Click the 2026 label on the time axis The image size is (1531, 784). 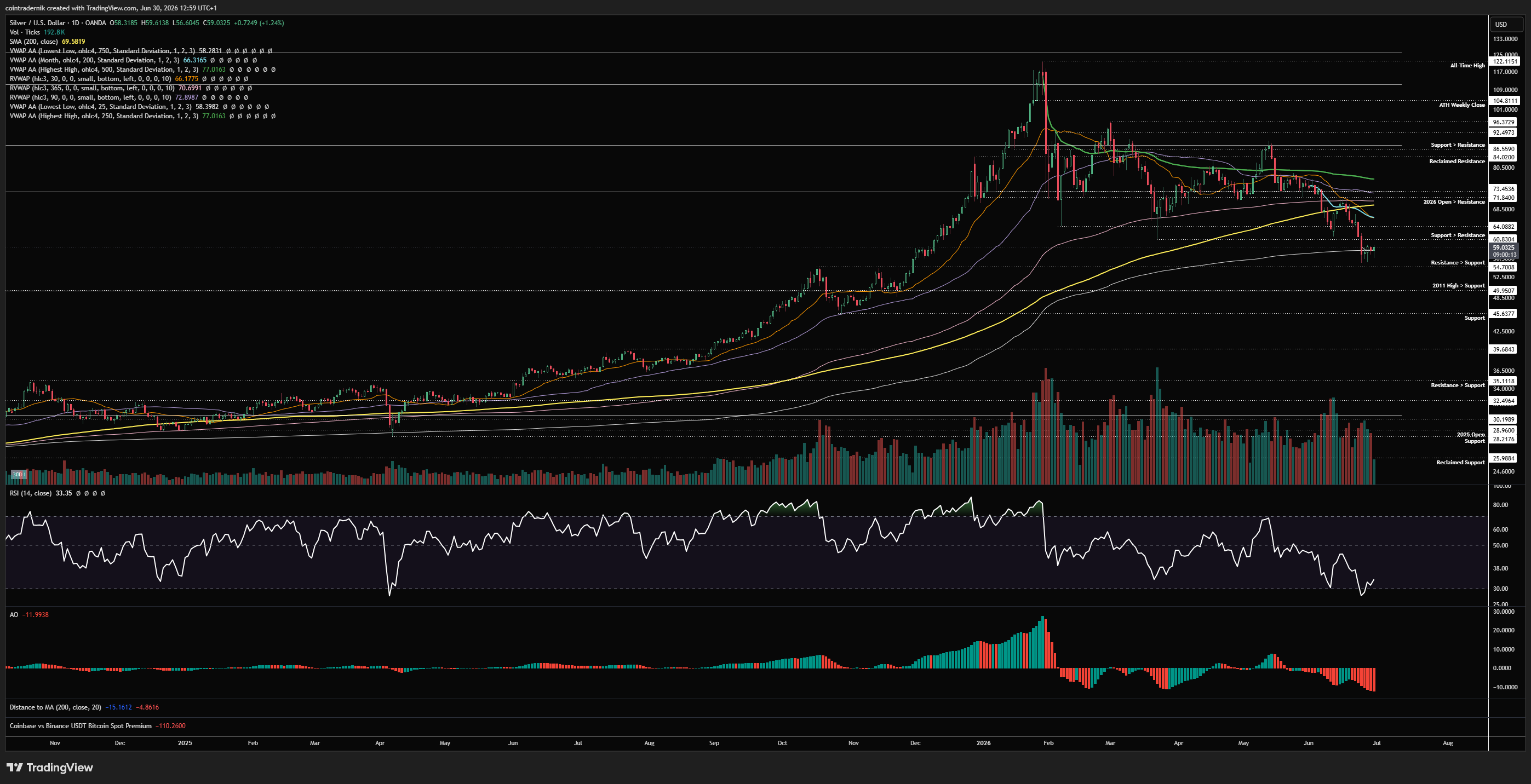984,743
